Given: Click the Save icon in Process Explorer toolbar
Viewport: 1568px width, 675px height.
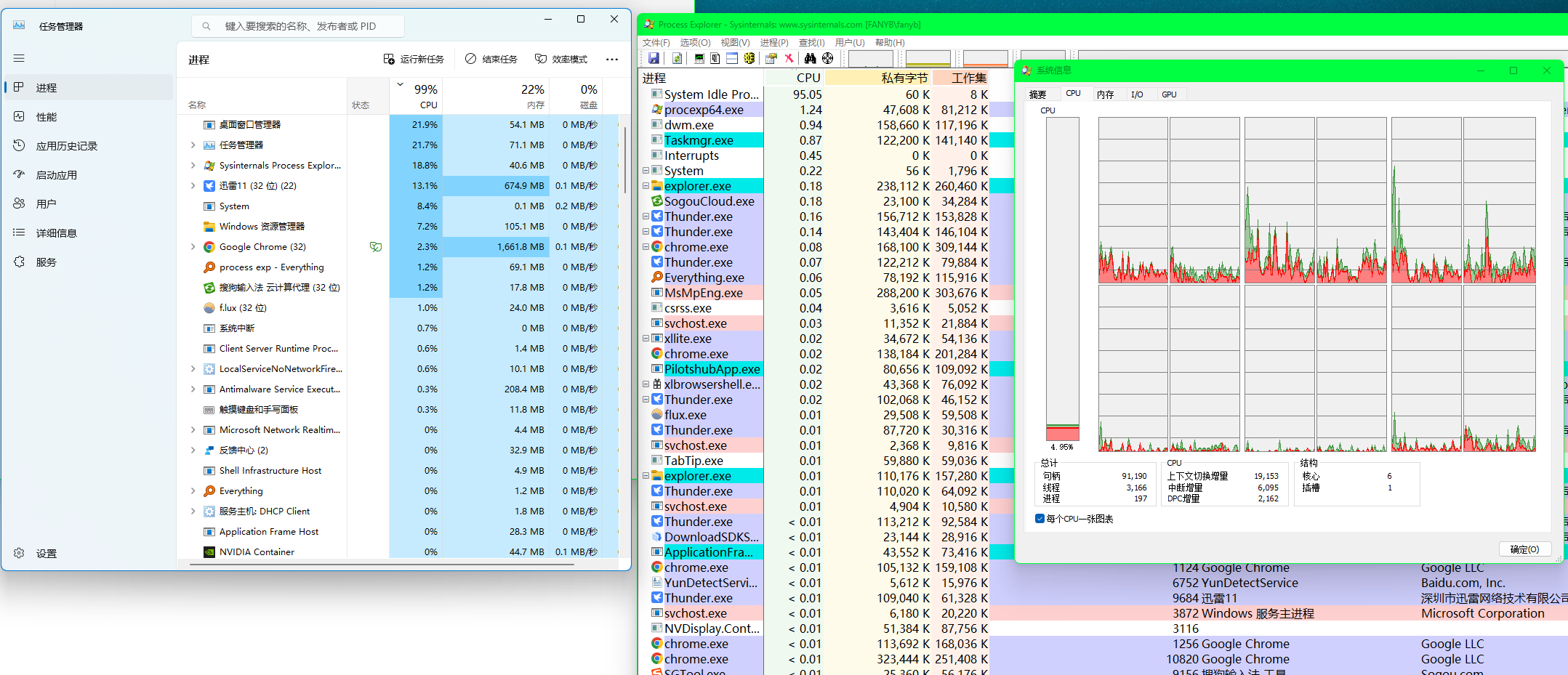Looking at the screenshot, I should coord(654,58).
